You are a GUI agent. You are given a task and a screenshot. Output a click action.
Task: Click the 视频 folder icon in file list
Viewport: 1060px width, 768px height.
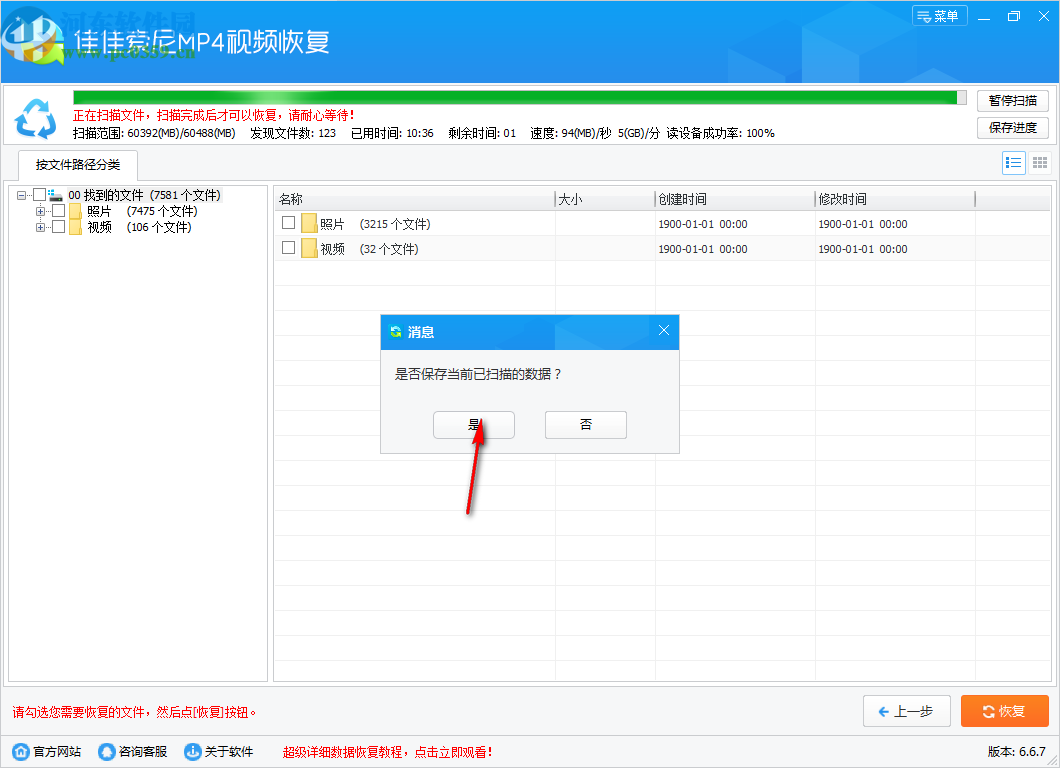click(309, 248)
